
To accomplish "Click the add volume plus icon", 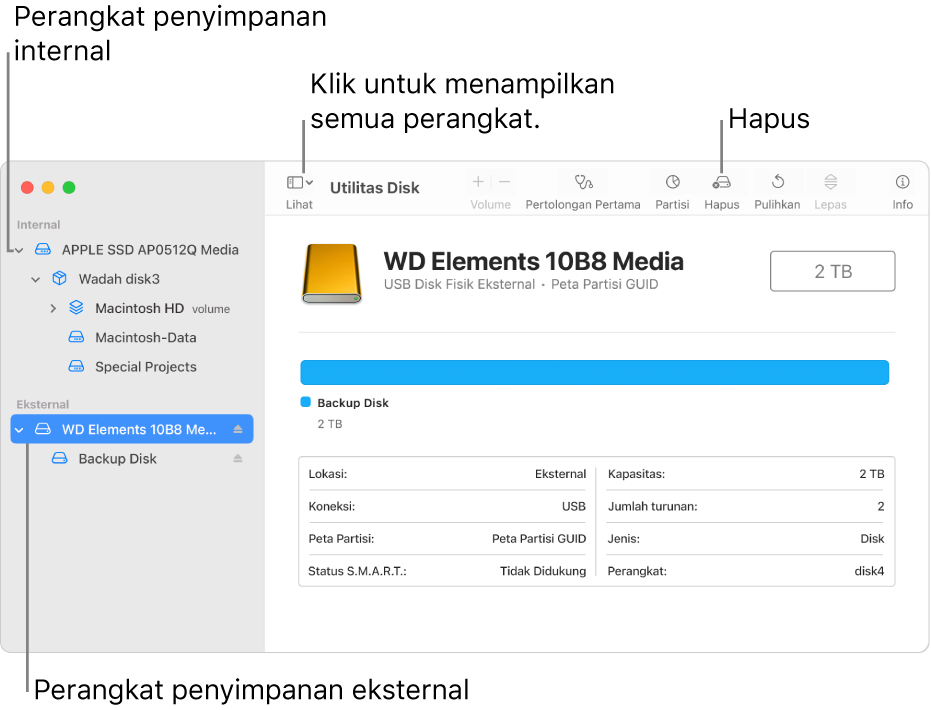I will pos(478,182).
